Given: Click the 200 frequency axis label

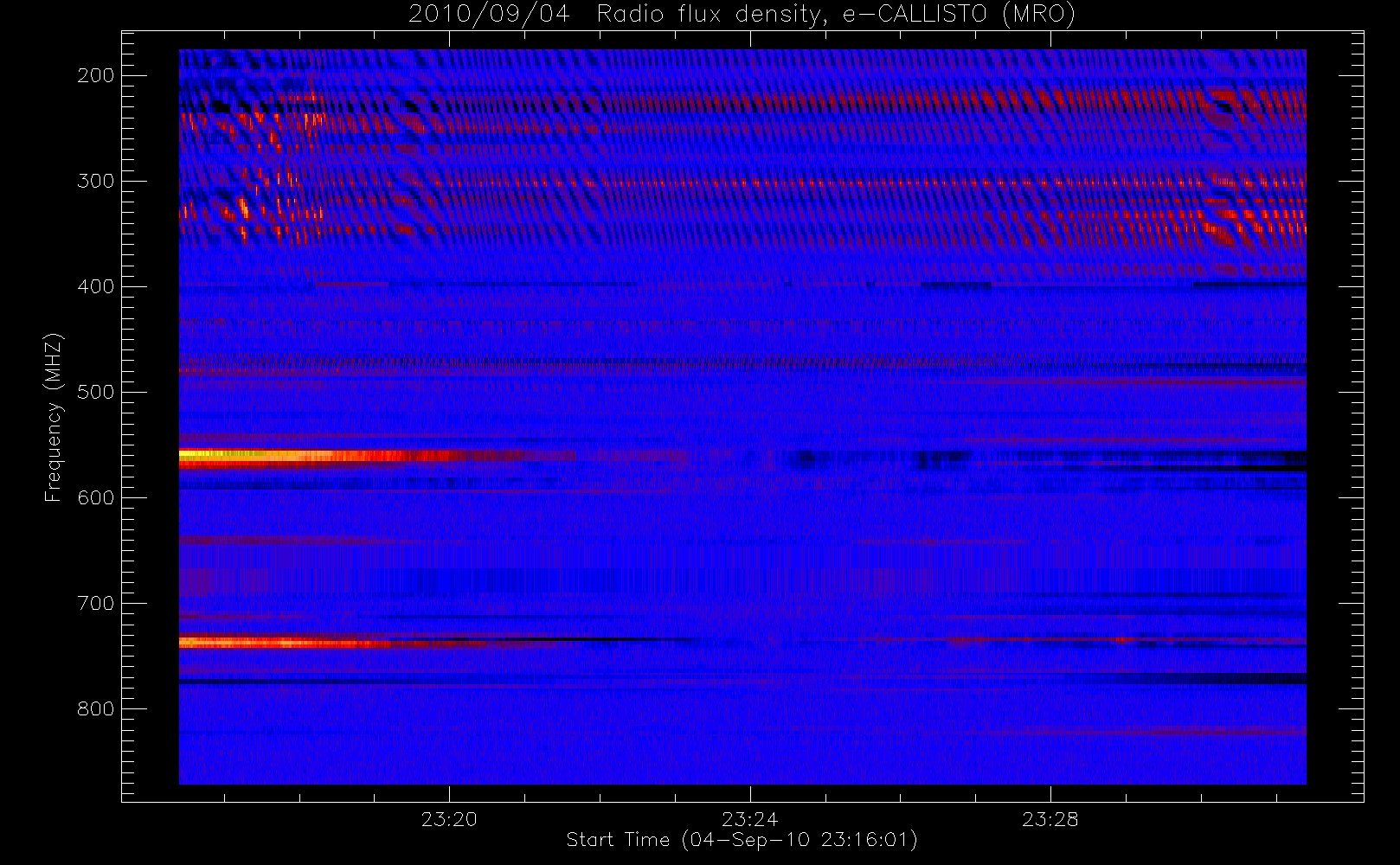Looking at the screenshot, I should coord(95,75).
